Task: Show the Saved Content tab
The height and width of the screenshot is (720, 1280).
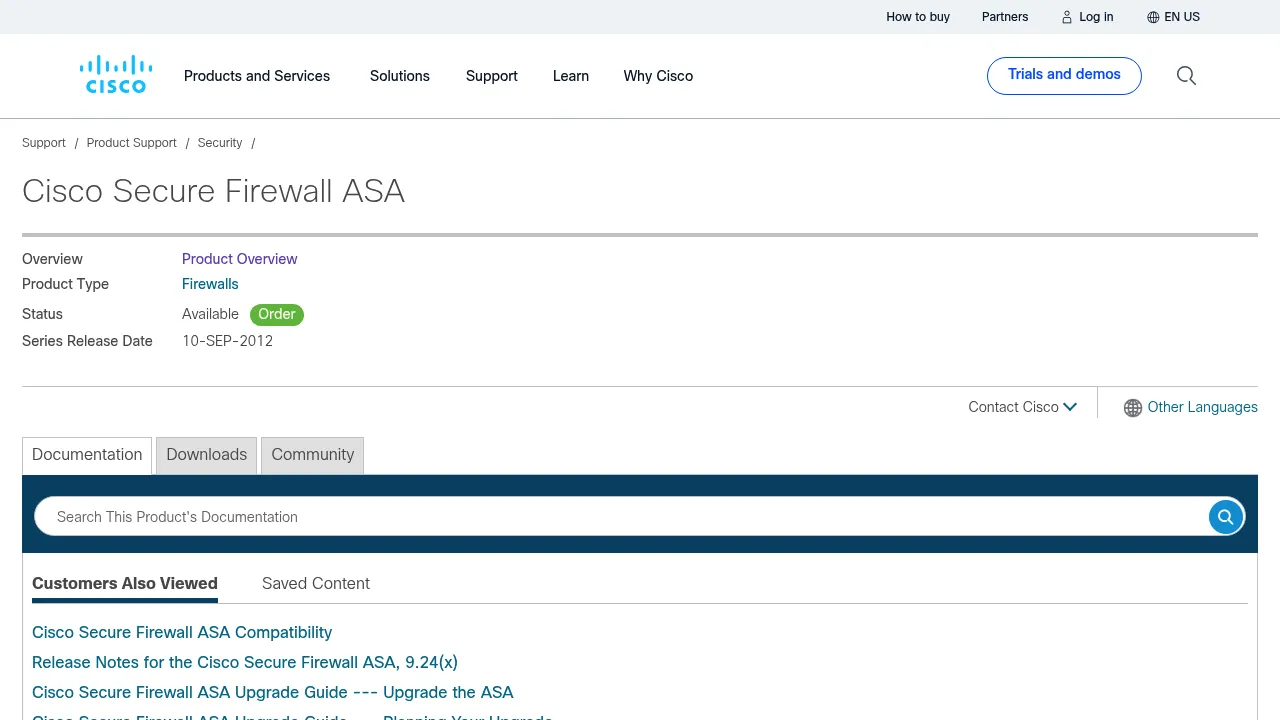Action: [316, 583]
